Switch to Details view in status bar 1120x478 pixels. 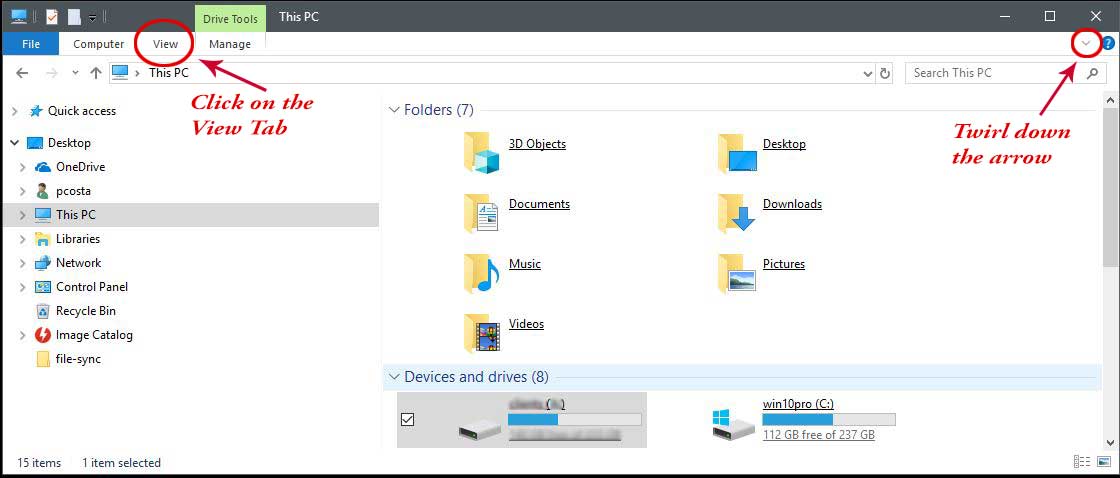click(x=1082, y=462)
